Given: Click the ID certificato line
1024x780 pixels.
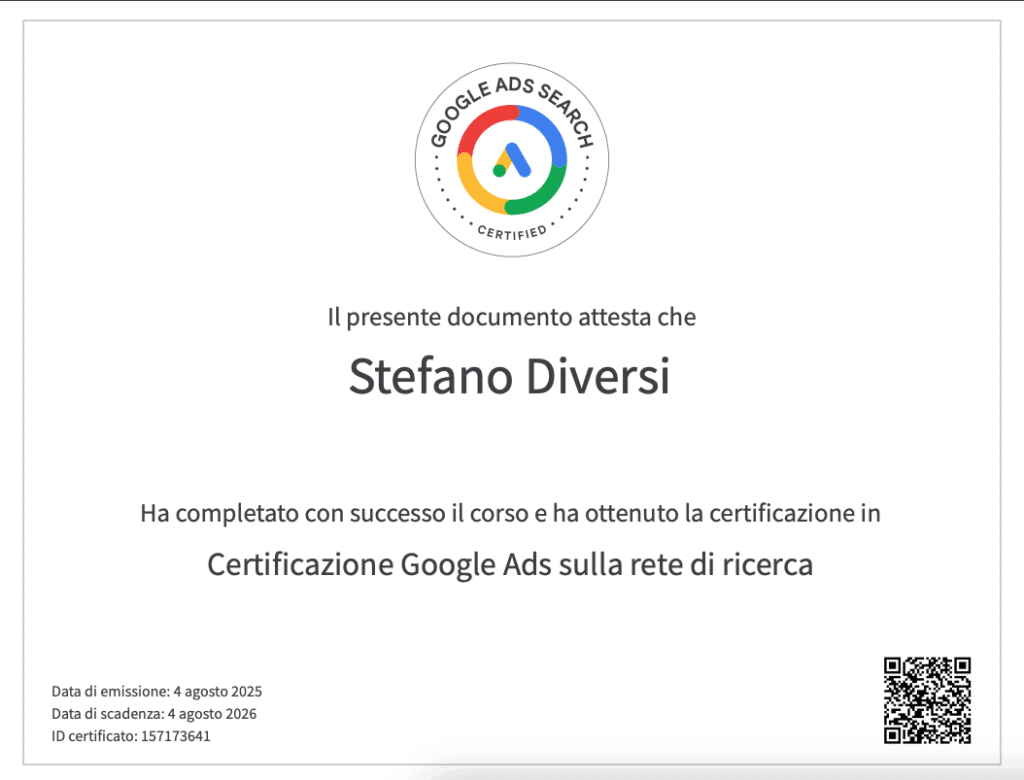Looking at the screenshot, I should click(131, 737).
